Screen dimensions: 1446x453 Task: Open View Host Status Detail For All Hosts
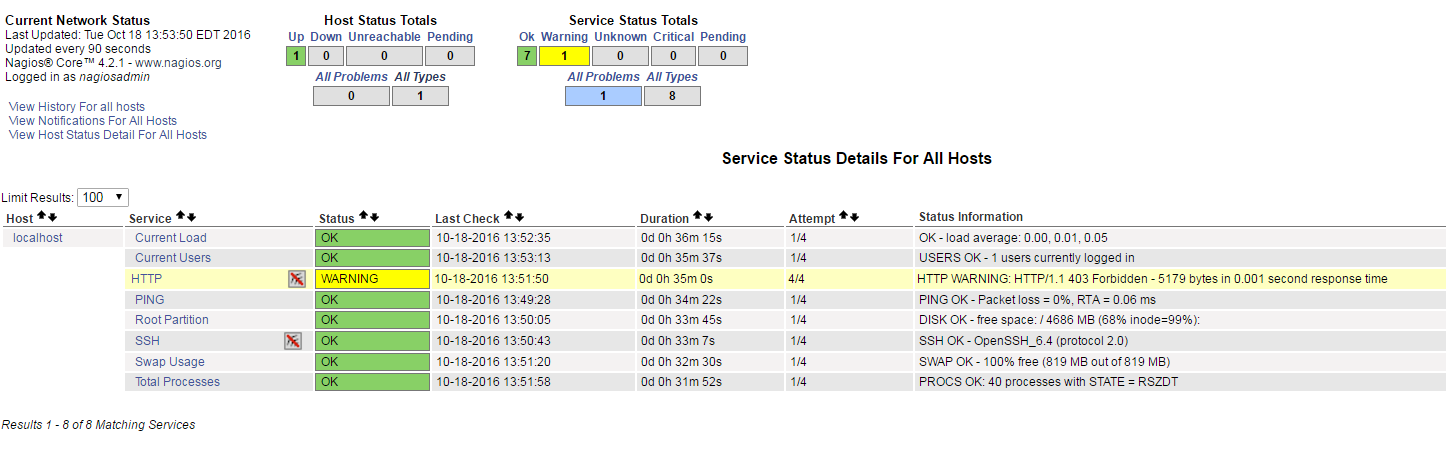(108, 135)
